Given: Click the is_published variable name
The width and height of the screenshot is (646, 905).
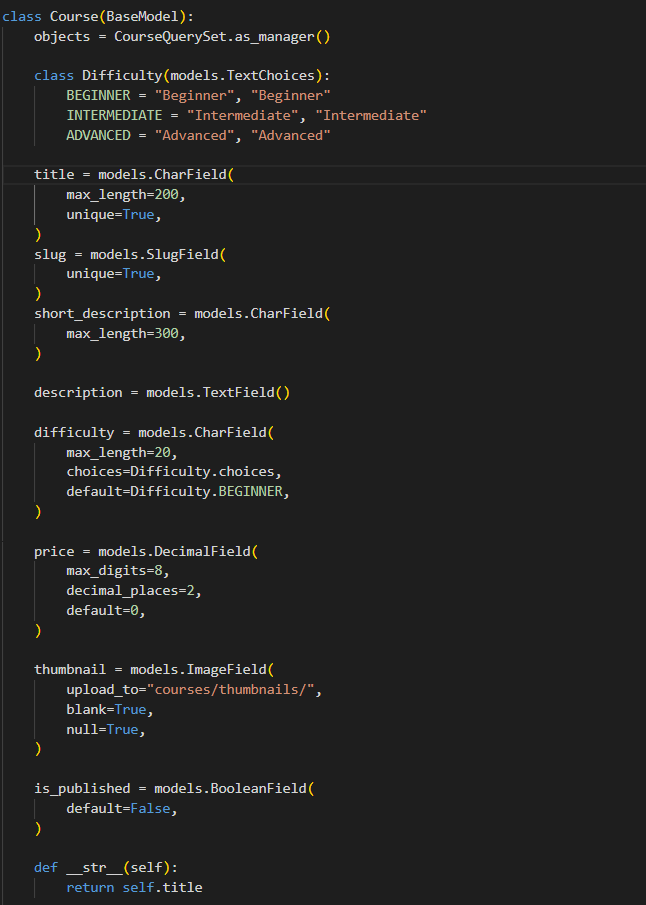Looking at the screenshot, I should 82,788.
